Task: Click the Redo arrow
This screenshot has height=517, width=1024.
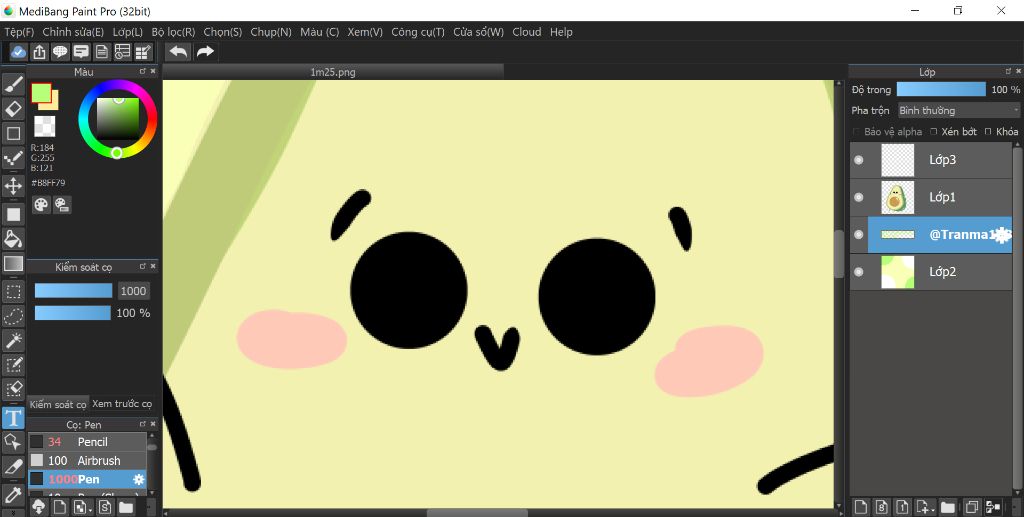Action: coord(205,52)
